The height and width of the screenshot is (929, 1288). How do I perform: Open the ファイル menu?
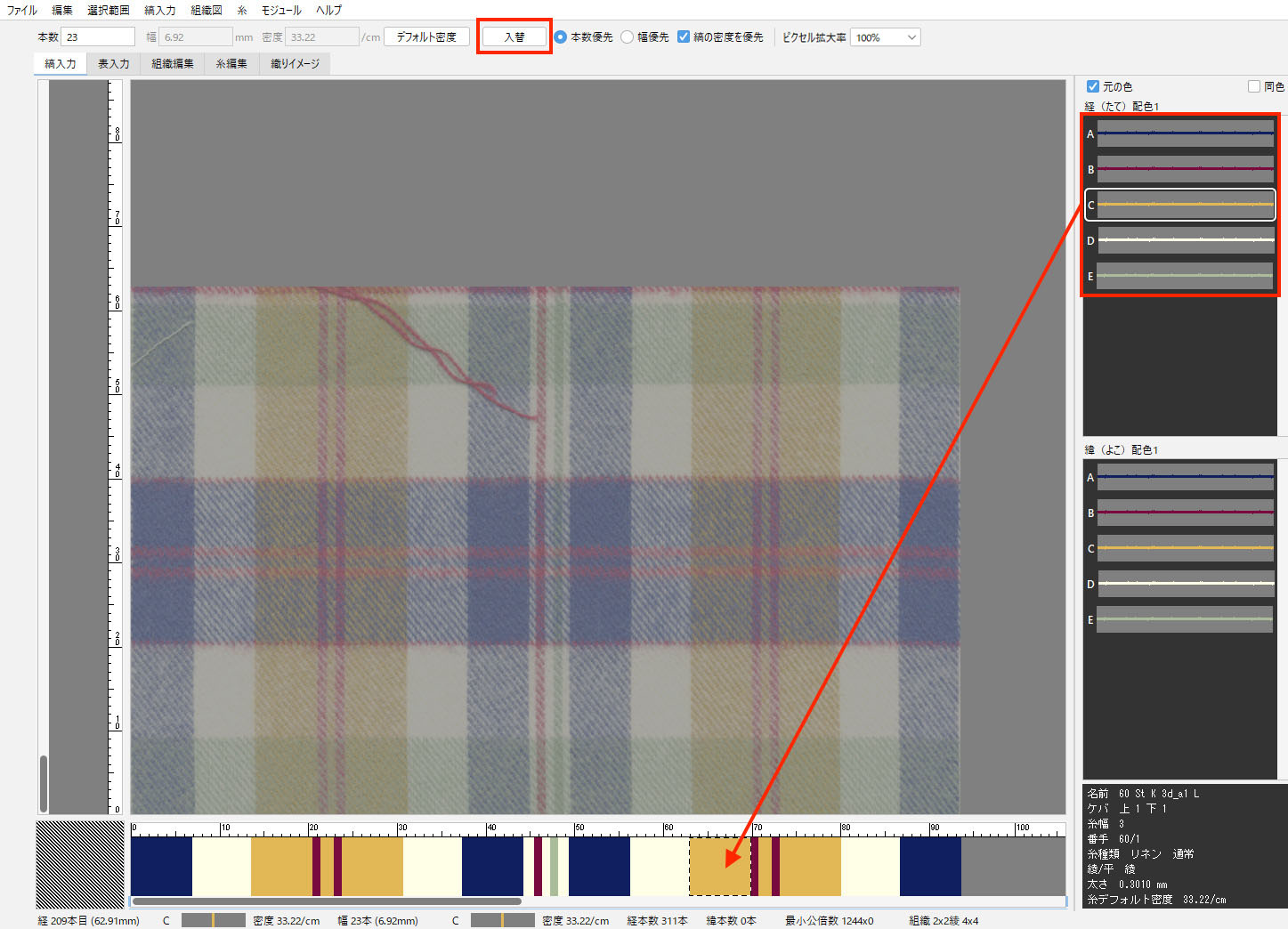tap(21, 10)
